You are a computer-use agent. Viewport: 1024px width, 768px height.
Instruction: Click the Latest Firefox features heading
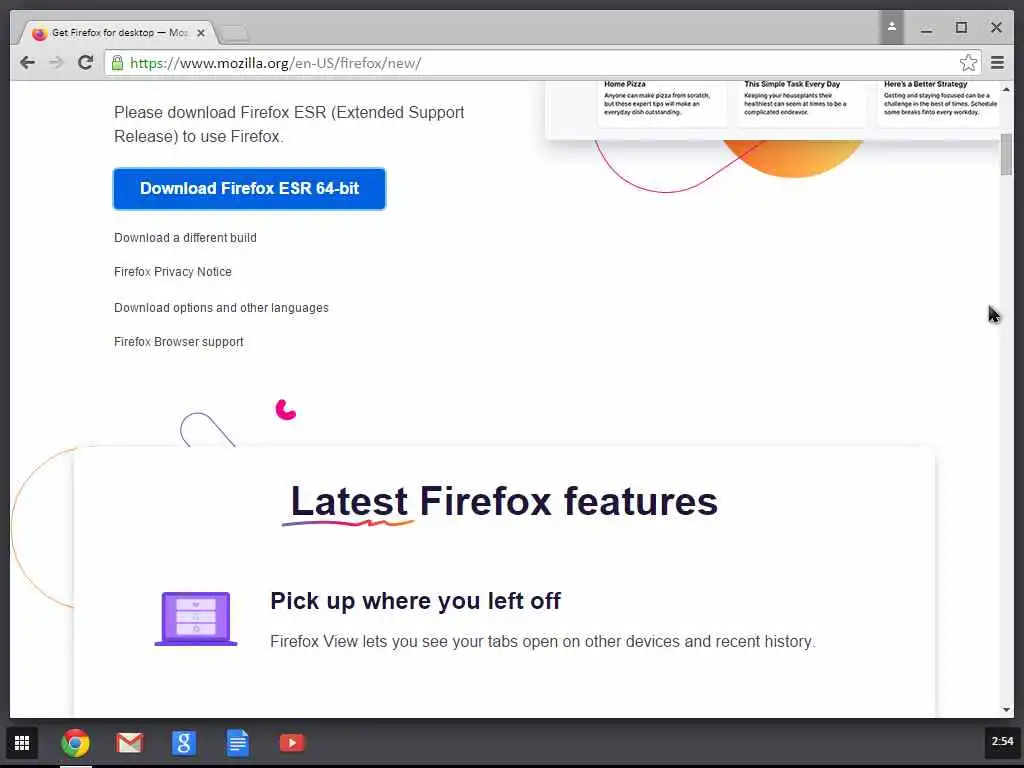point(504,502)
